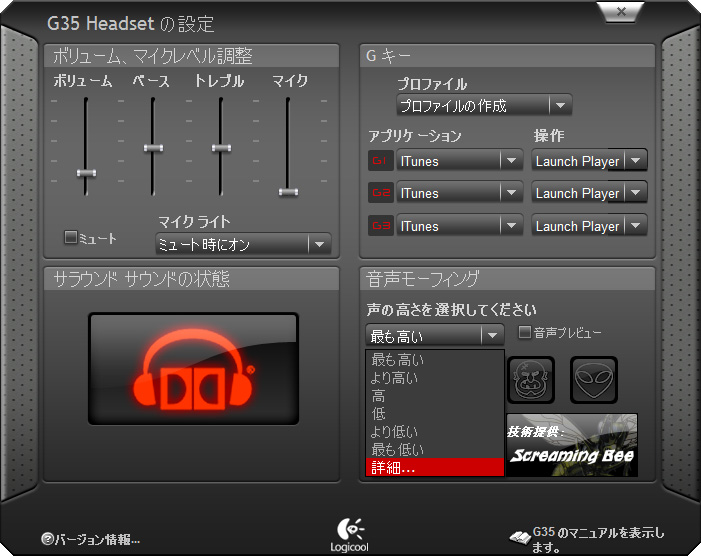Click the red G3 key icon

[x=380, y=226]
